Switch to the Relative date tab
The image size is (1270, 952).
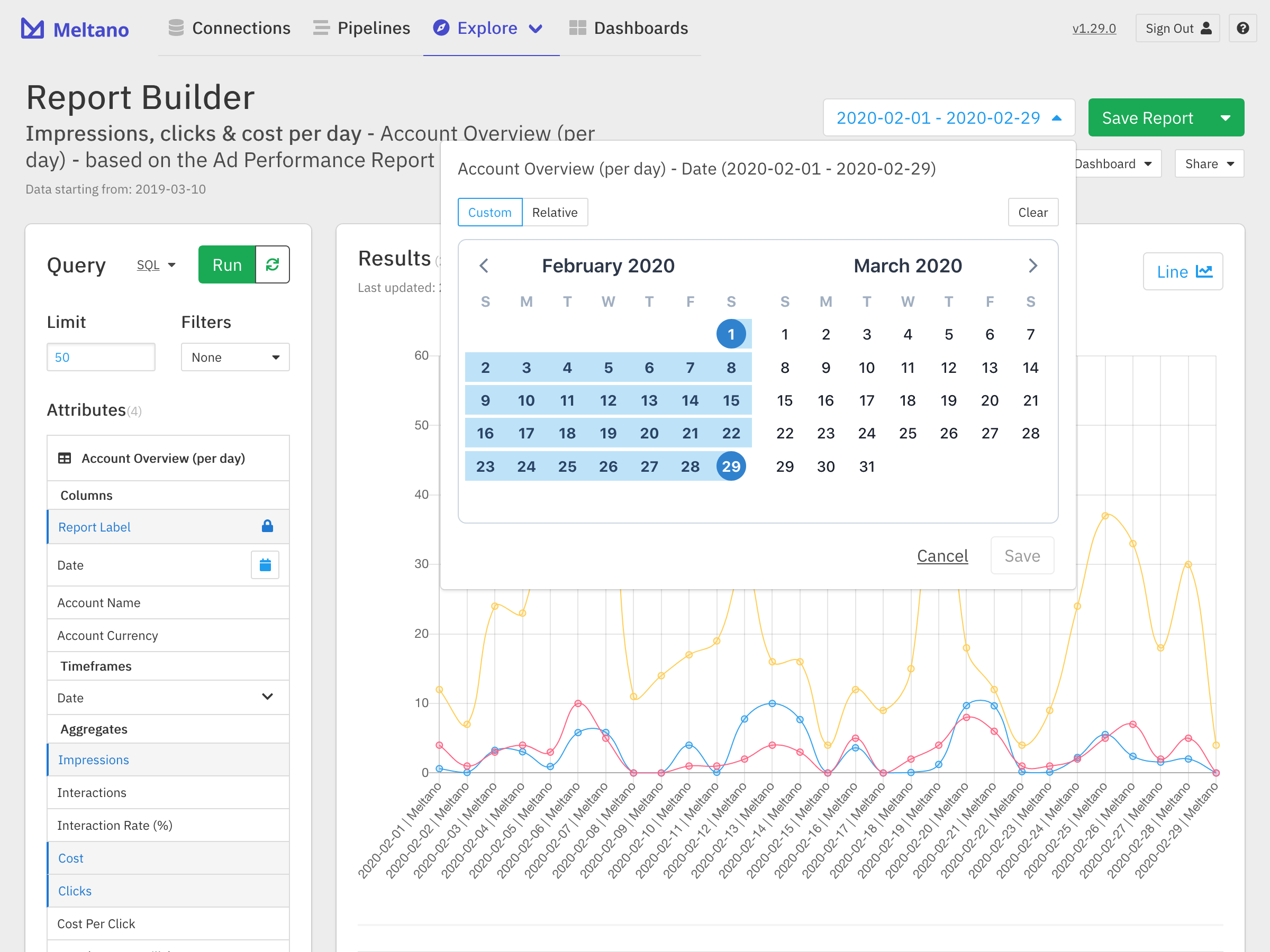554,212
